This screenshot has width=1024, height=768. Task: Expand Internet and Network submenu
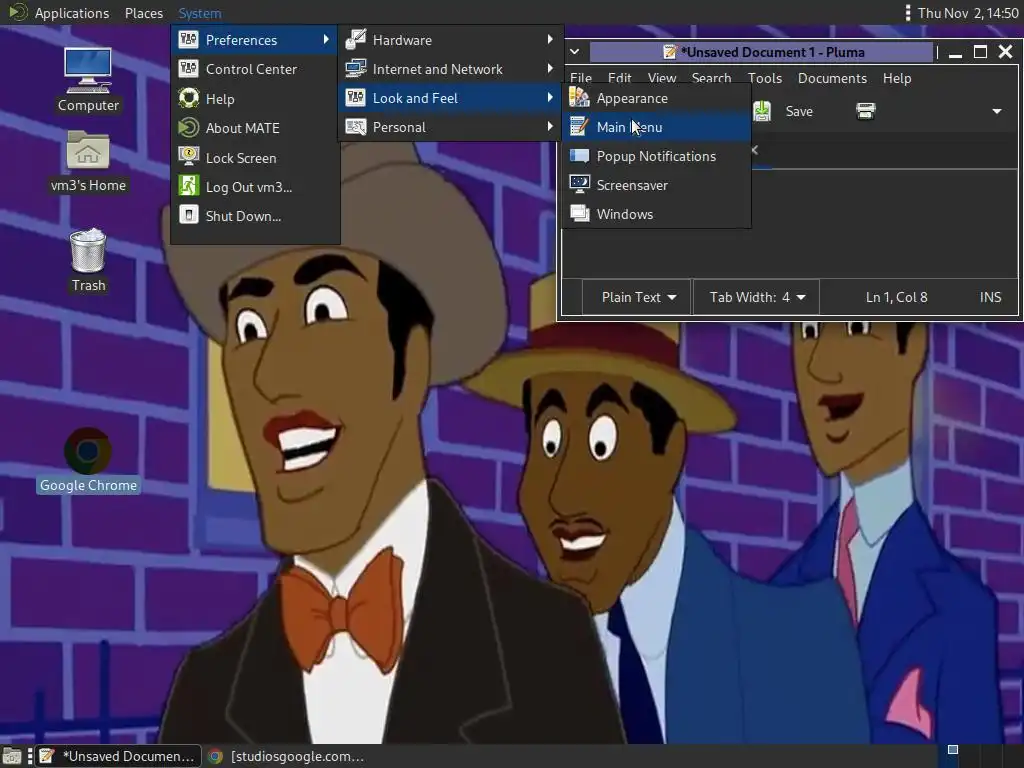pyautogui.click(x=450, y=69)
